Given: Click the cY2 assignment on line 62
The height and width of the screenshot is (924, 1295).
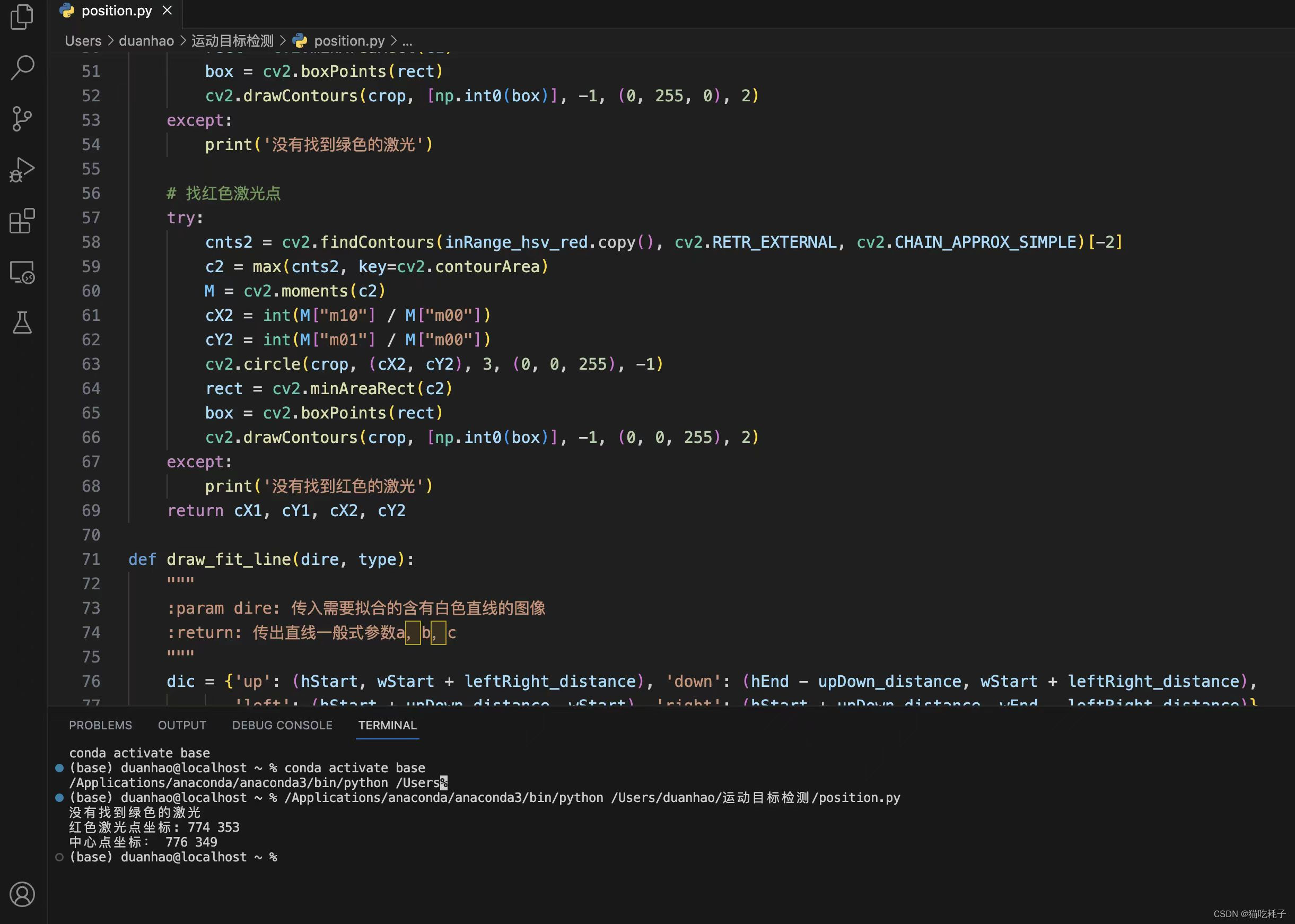Looking at the screenshot, I should point(347,339).
